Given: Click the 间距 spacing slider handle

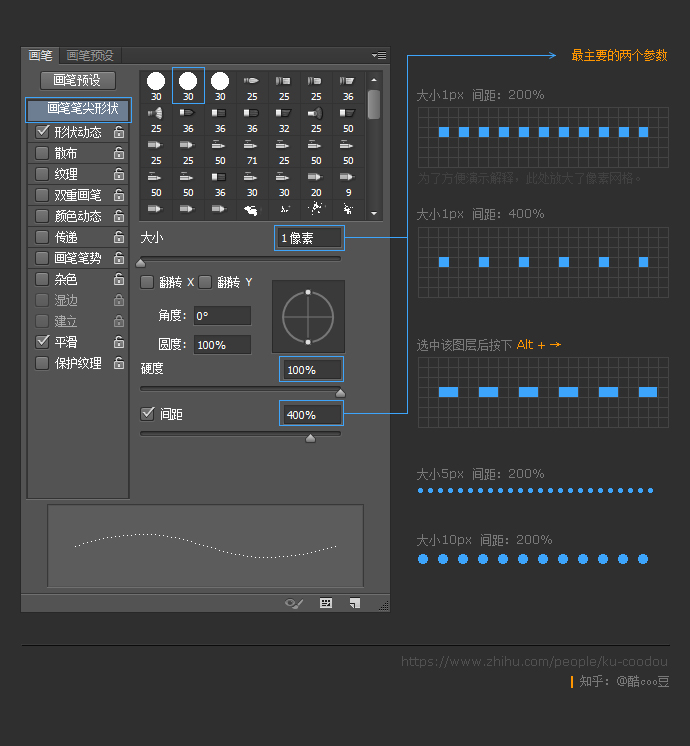Looking at the screenshot, I should click(310, 438).
